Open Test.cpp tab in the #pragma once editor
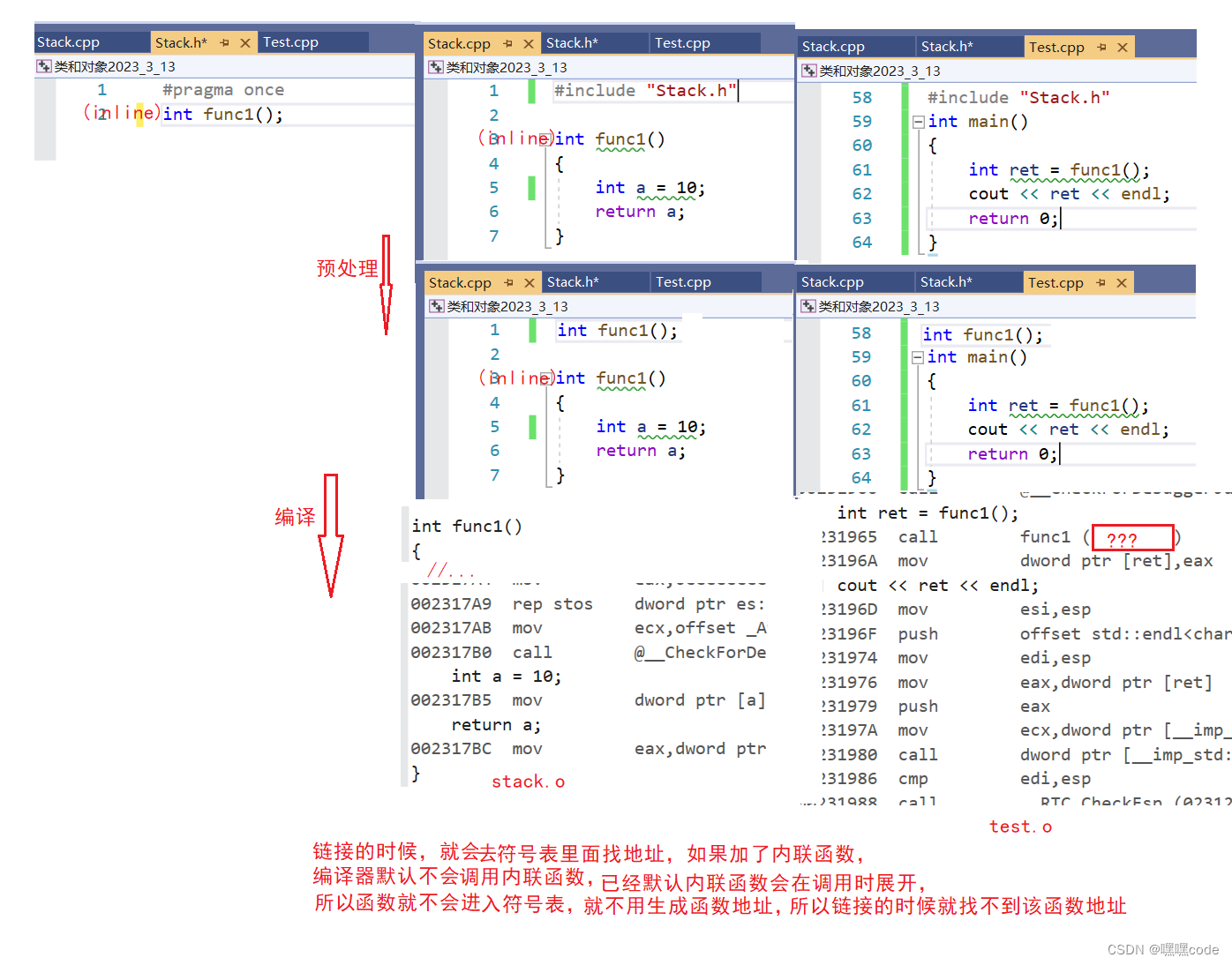 click(x=291, y=42)
